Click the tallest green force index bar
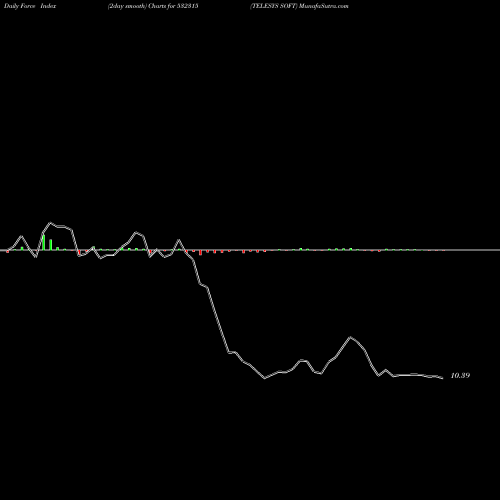 coord(43,242)
